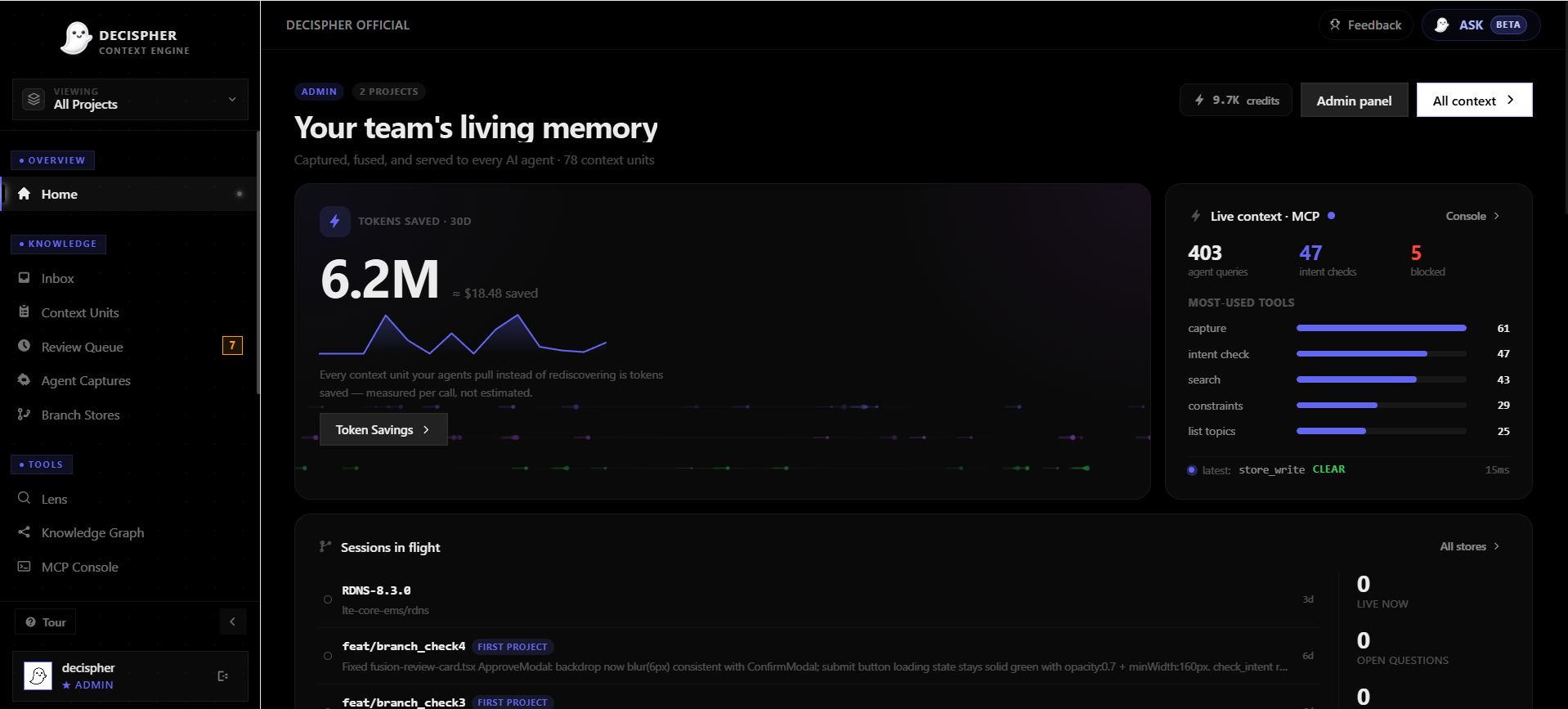Open the Feedback button
Screen dimensions: 1568x709
tap(1365, 25)
